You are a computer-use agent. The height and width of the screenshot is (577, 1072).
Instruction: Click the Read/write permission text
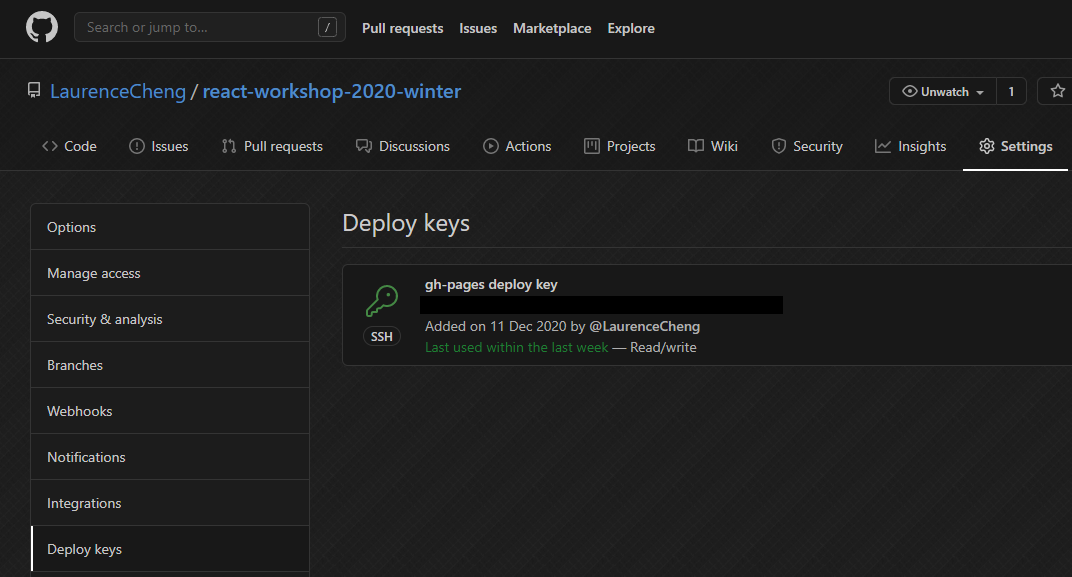(x=663, y=347)
